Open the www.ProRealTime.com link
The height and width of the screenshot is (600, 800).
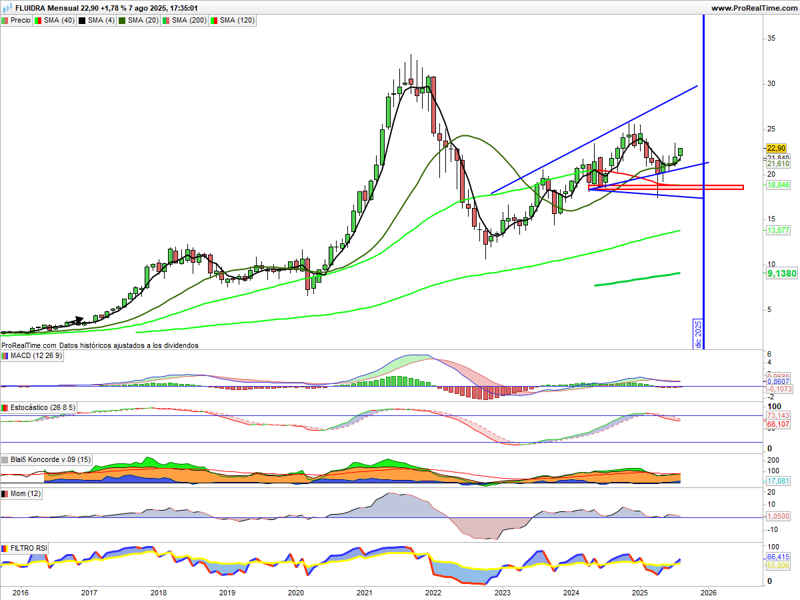tap(754, 8)
